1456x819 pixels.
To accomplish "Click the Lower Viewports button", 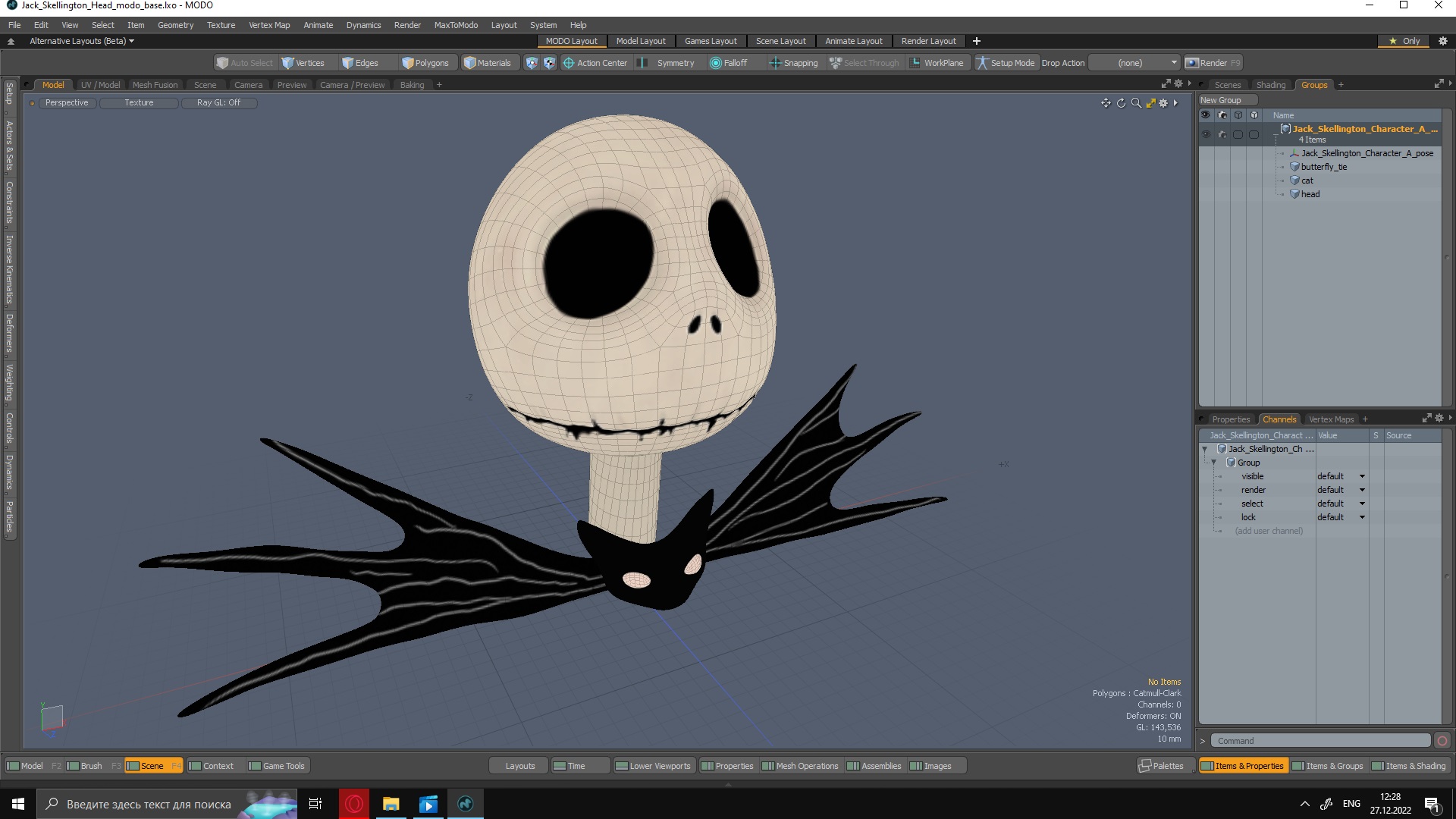I will (653, 766).
